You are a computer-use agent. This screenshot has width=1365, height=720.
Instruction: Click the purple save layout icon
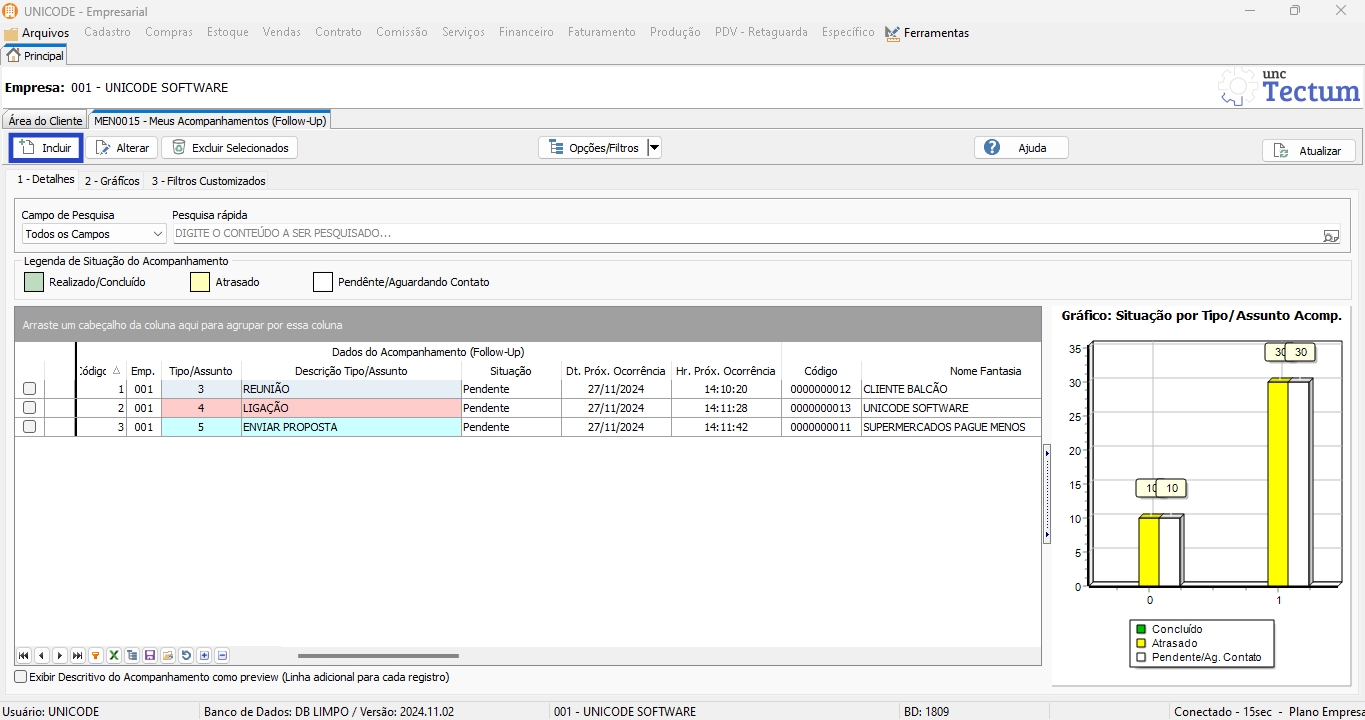click(x=150, y=656)
